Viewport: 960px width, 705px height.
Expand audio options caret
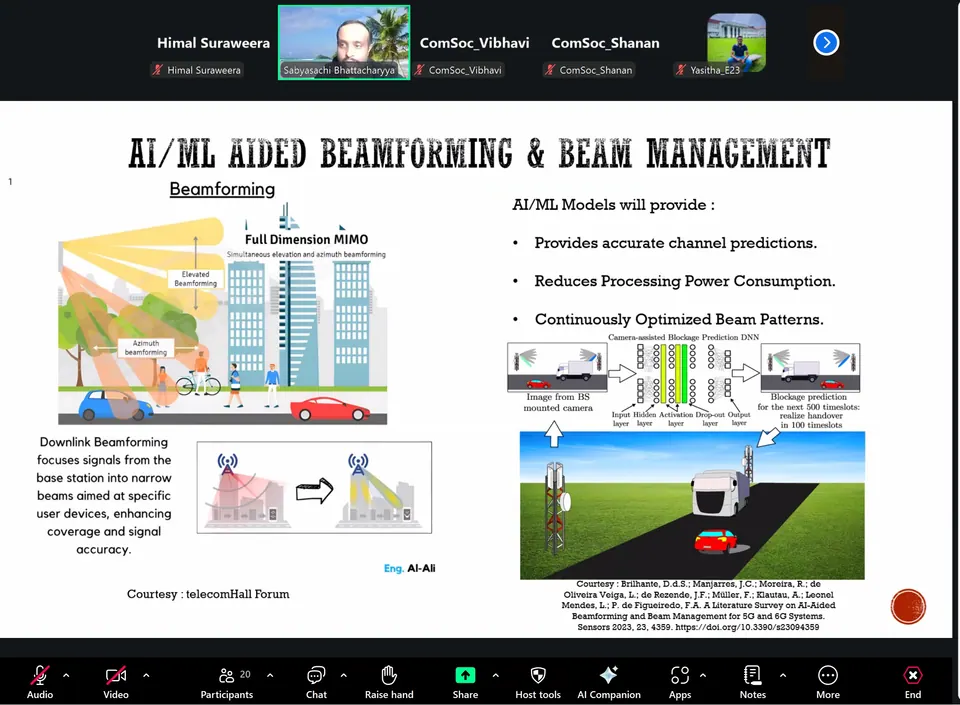66,676
